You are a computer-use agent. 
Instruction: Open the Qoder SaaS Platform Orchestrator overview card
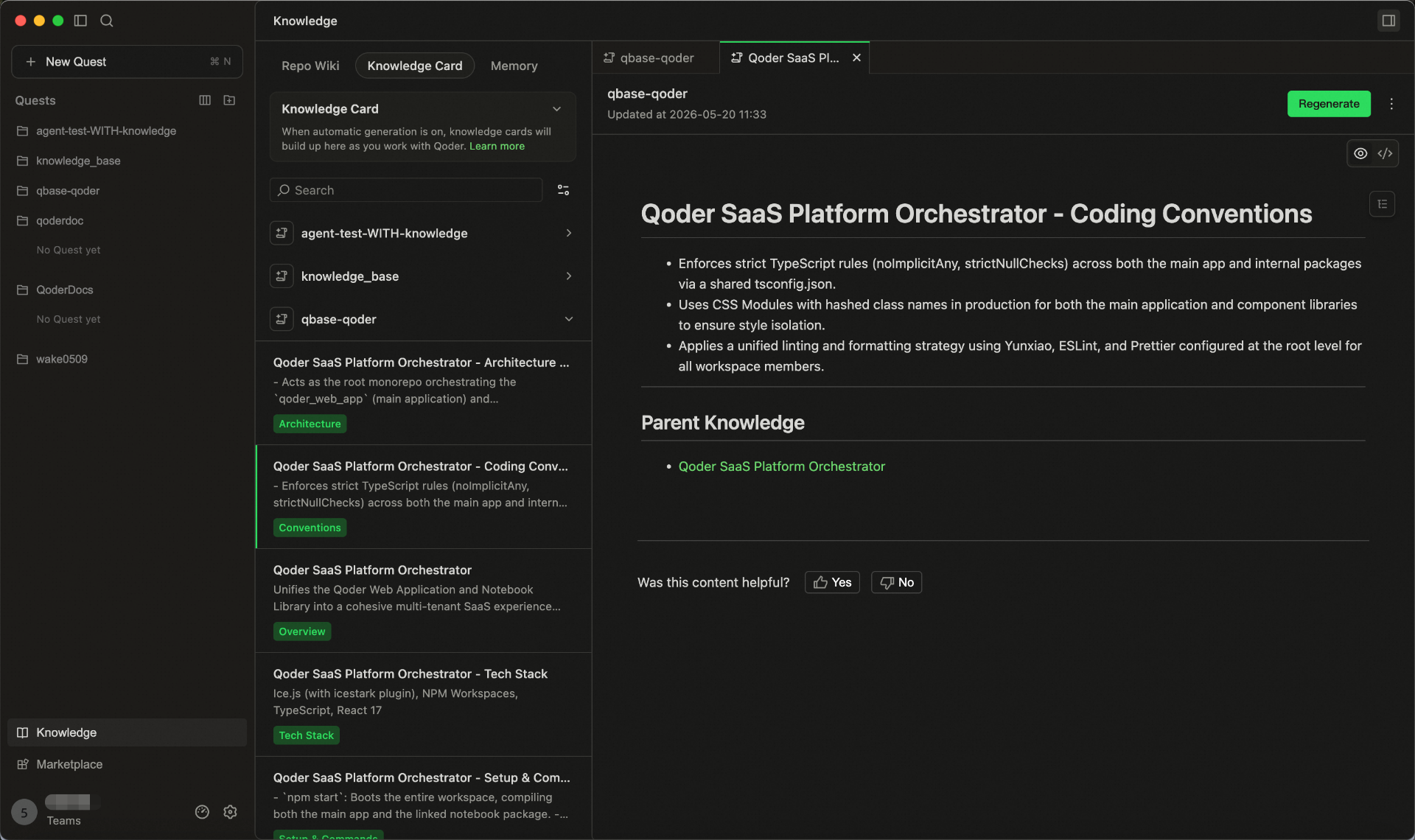[424, 601]
